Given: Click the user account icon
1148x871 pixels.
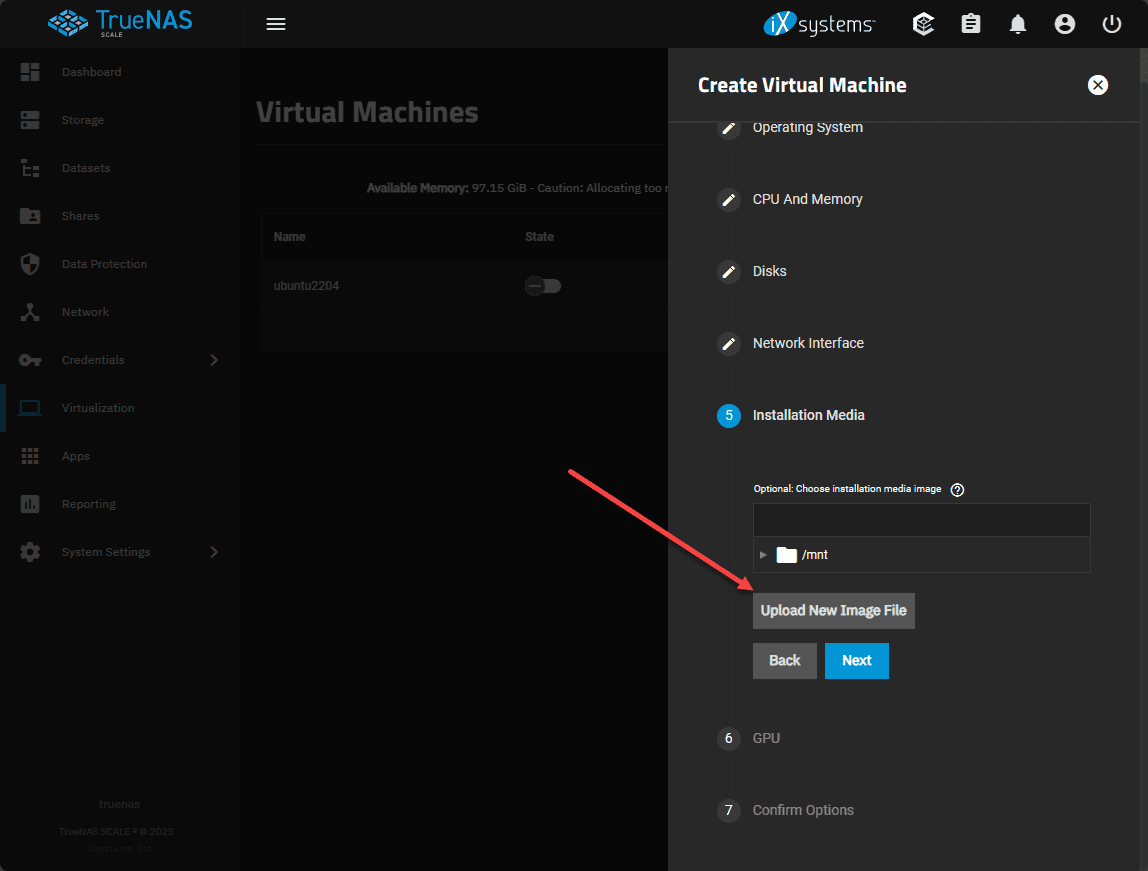Looking at the screenshot, I should (1065, 24).
